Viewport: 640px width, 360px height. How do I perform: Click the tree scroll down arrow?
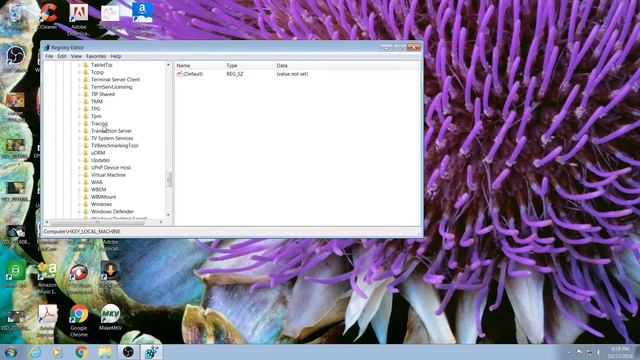click(168, 215)
